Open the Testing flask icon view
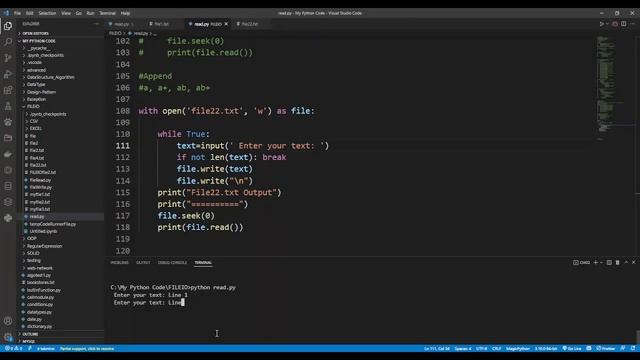 (8, 106)
